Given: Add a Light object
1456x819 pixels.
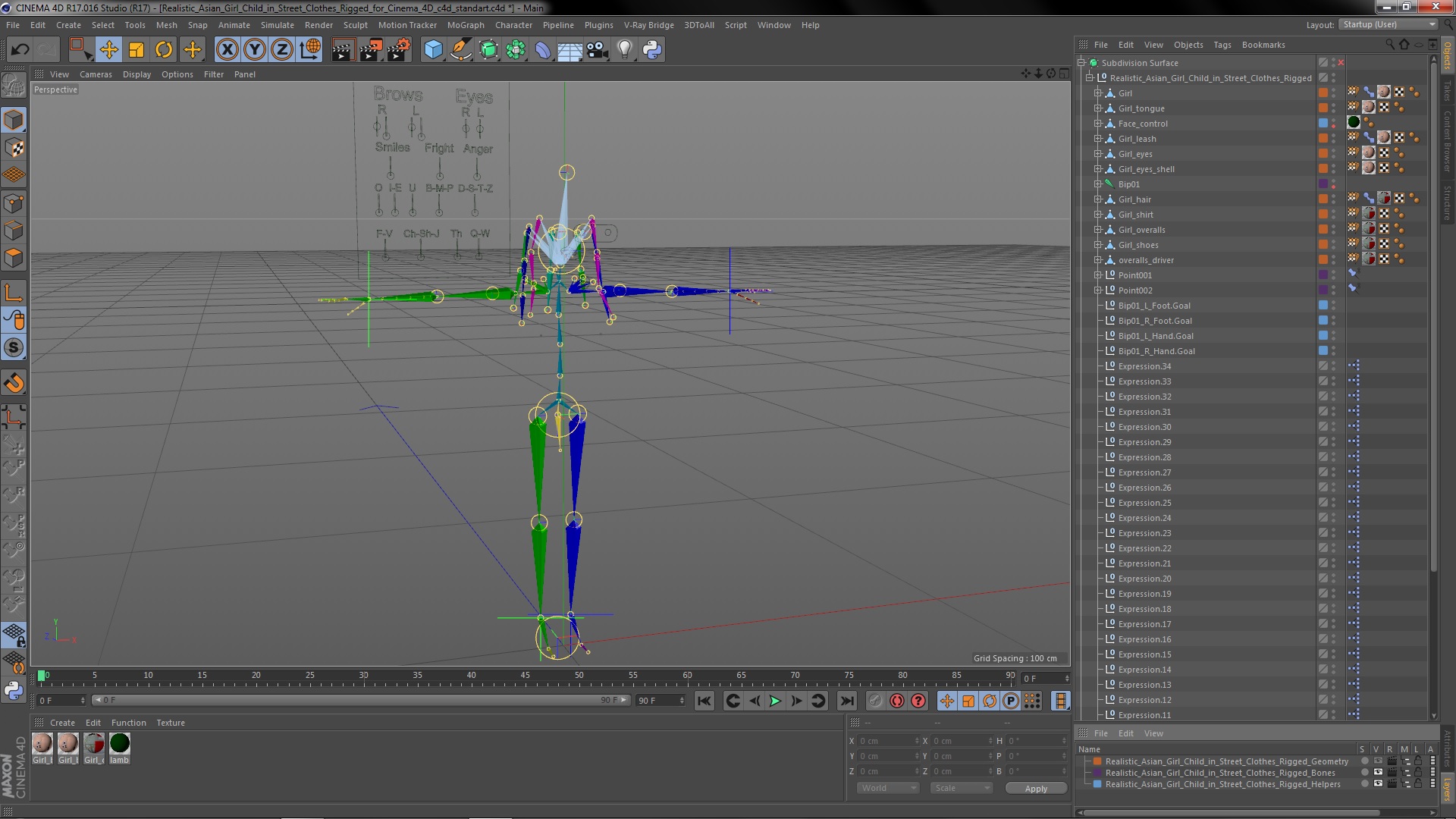Looking at the screenshot, I should tap(624, 50).
